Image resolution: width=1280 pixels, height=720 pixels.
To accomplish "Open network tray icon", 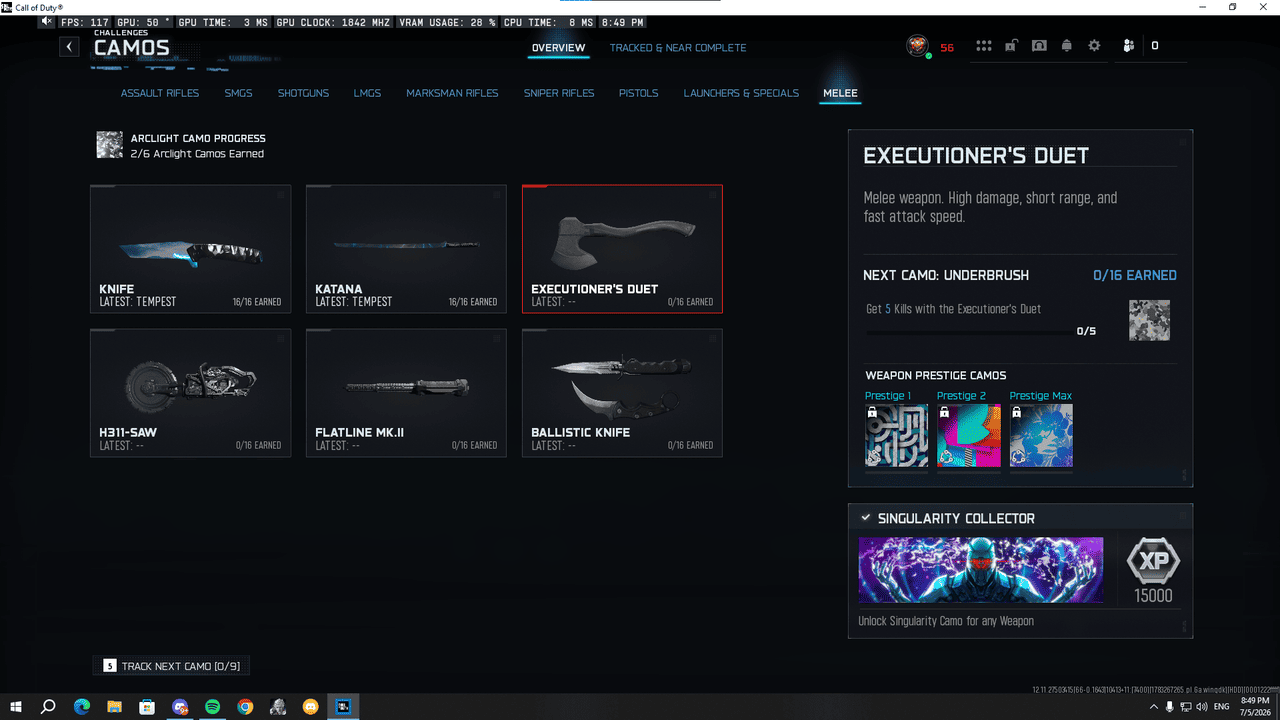I will pyautogui.click(x=1186, y=707).
